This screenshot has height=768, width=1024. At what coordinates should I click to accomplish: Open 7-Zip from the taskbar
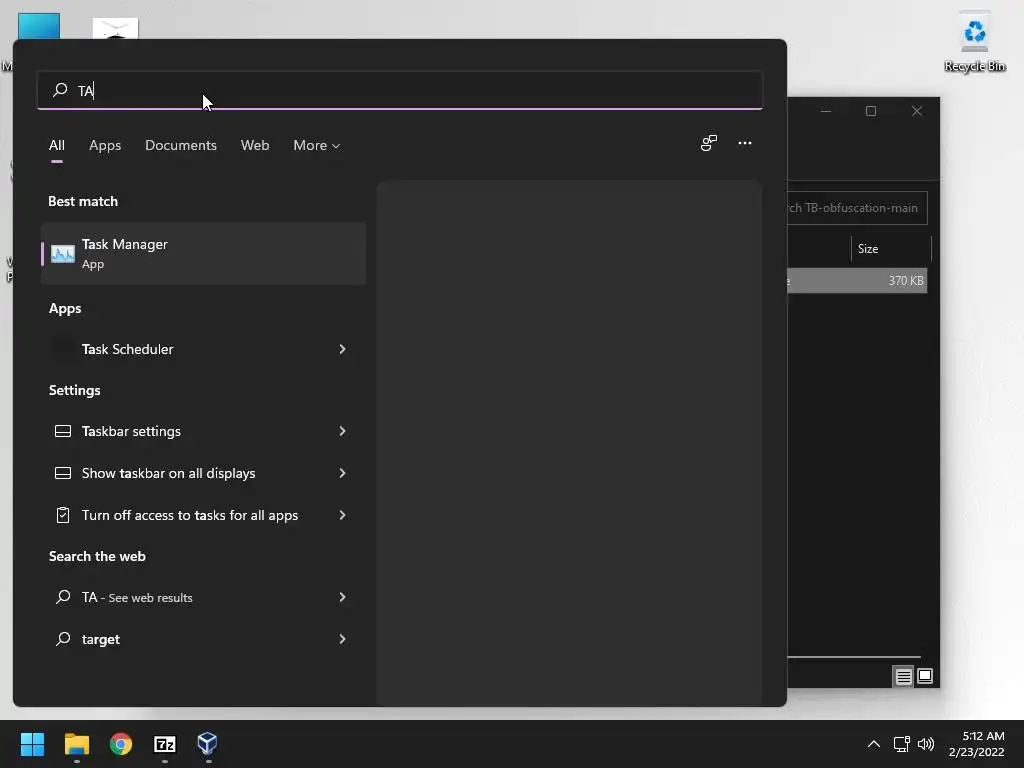tap(165, 744)
